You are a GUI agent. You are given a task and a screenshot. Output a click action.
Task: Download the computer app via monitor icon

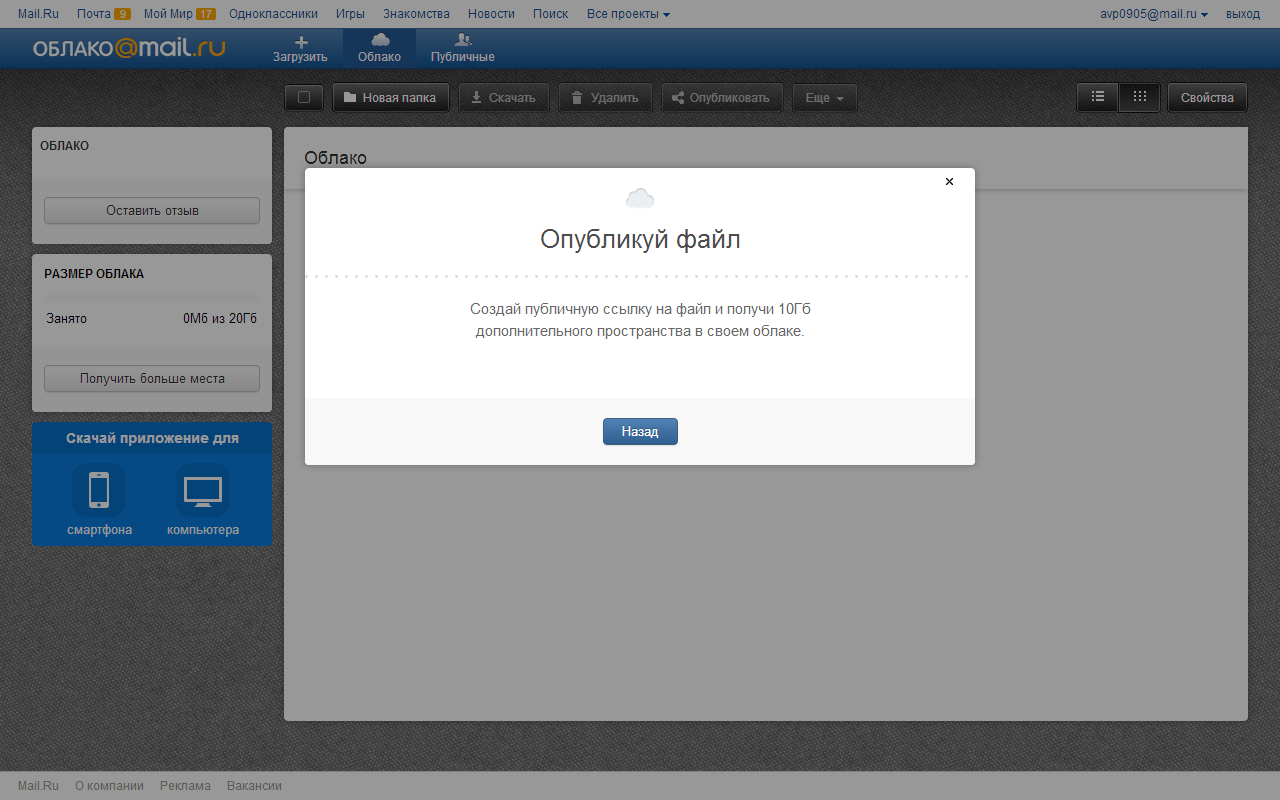click(x=203, y=491)
